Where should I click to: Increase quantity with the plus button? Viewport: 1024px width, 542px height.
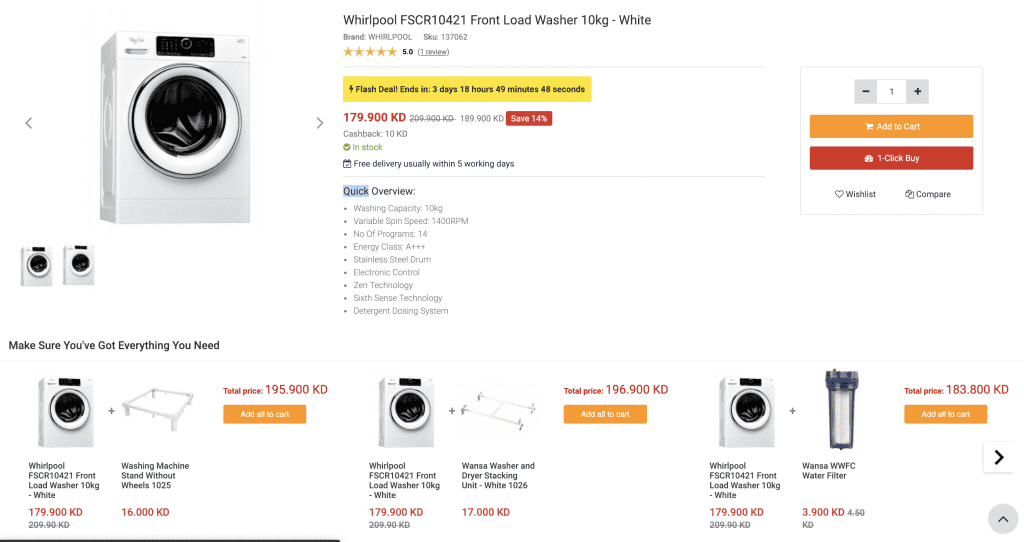click(918, 92)
